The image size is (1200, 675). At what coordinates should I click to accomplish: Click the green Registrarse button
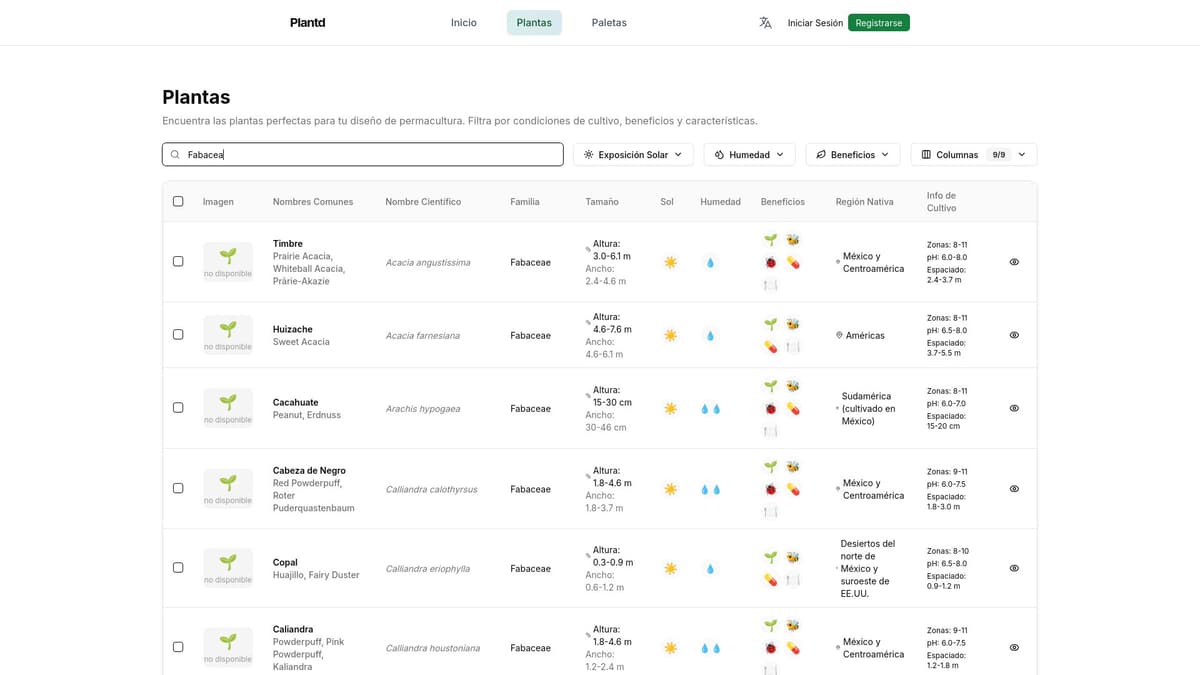point(878,23)
